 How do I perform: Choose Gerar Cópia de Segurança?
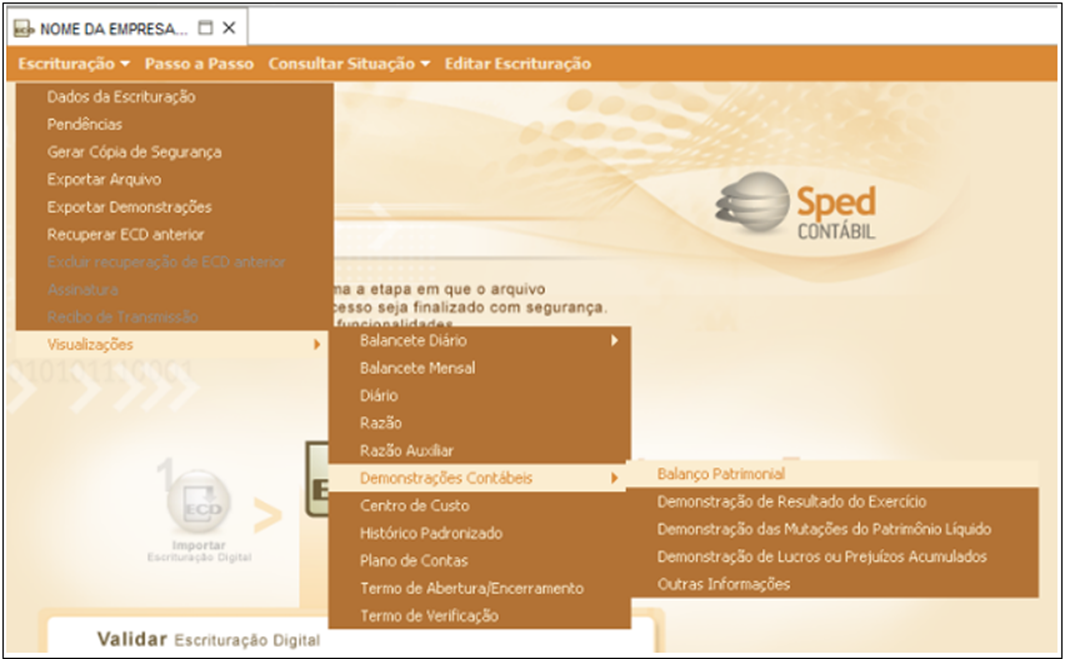tap(134, 152)
